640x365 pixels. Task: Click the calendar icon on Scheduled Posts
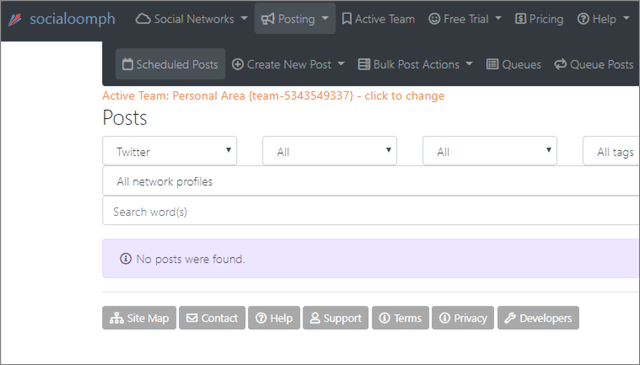(128, 64)
